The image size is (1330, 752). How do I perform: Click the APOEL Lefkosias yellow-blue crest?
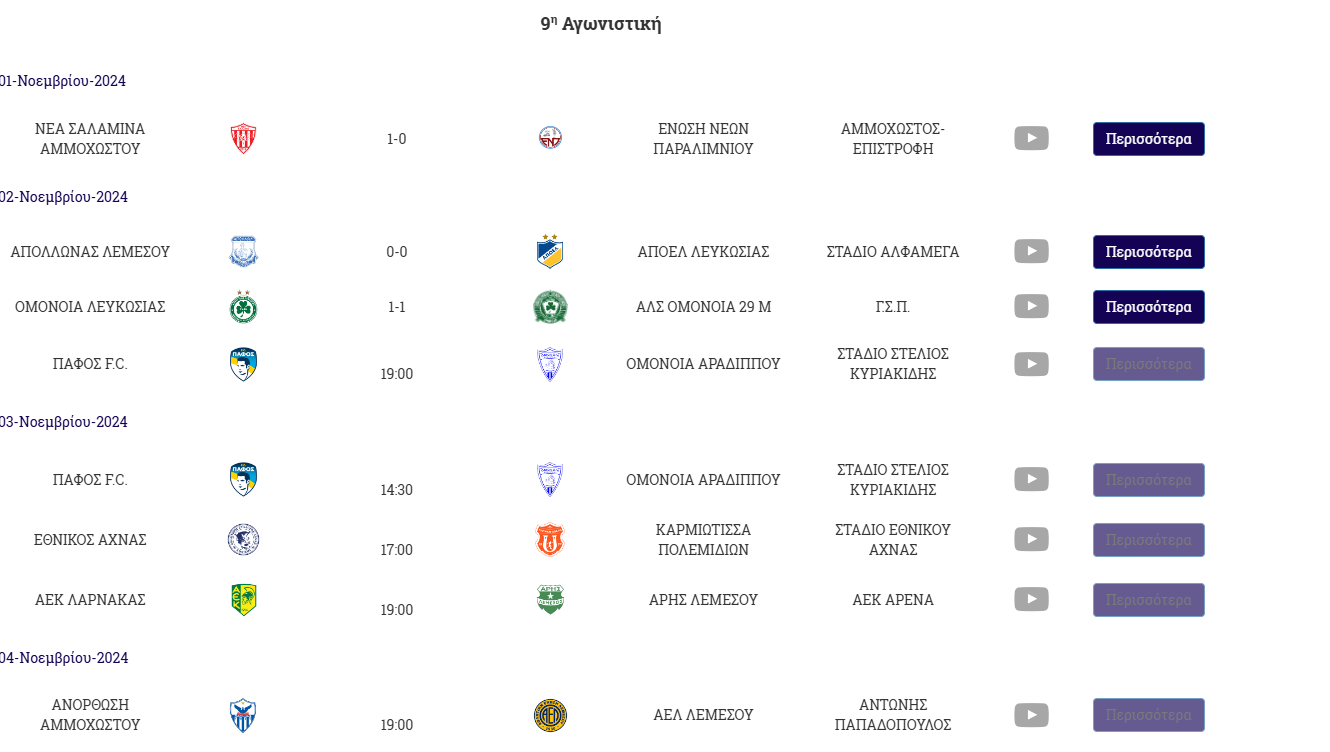pyautogui.click(x=550, y=251)
